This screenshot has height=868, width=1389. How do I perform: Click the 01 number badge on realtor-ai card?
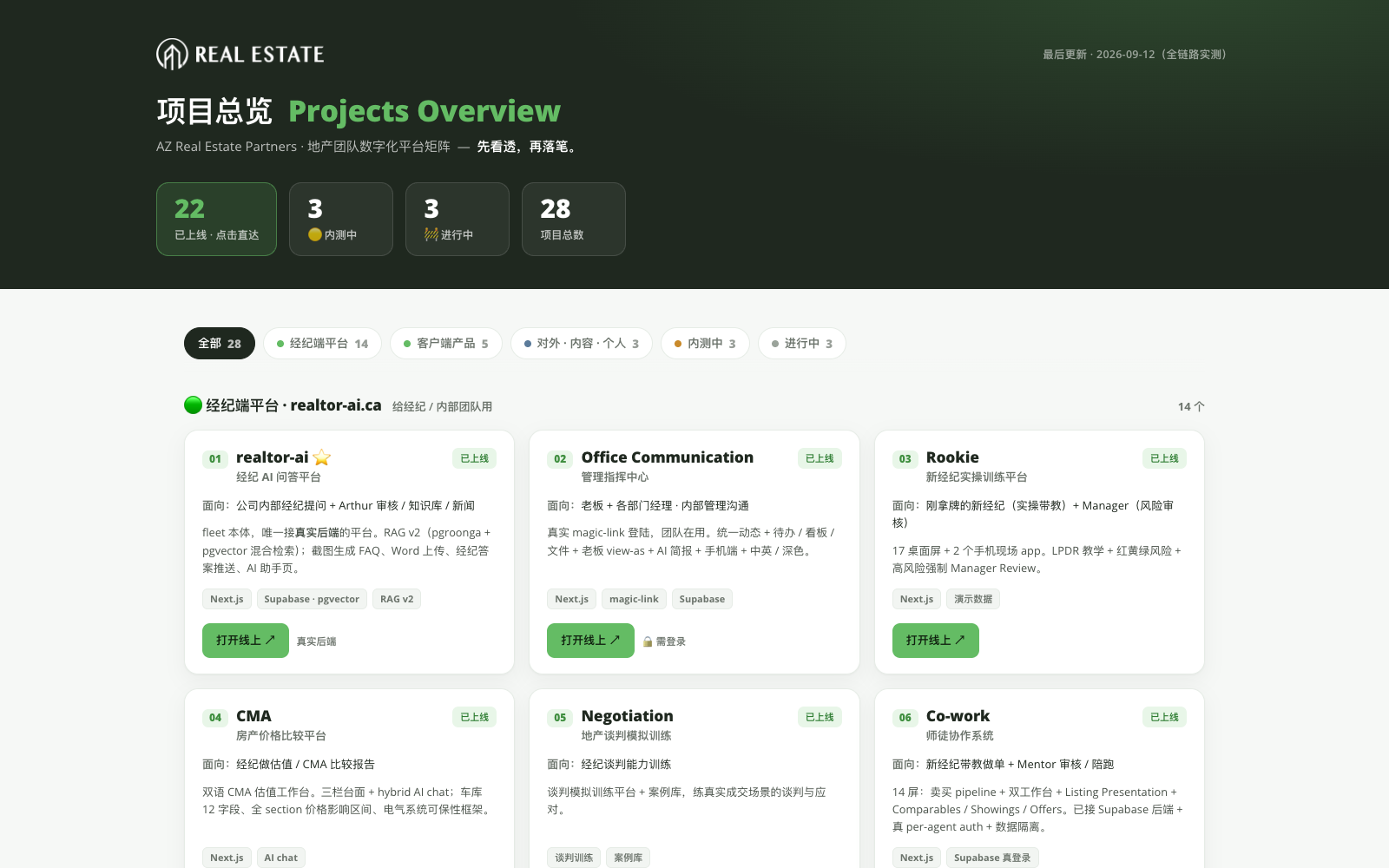click(215, 458)
